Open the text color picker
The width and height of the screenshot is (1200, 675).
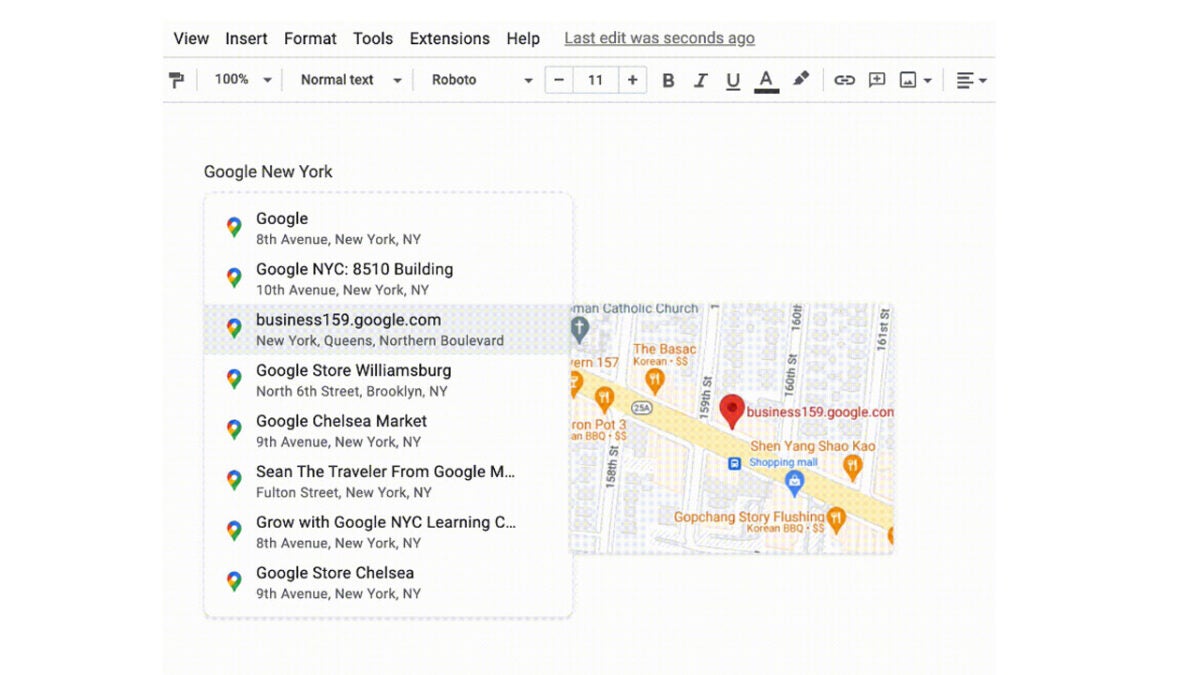[766, 80]
